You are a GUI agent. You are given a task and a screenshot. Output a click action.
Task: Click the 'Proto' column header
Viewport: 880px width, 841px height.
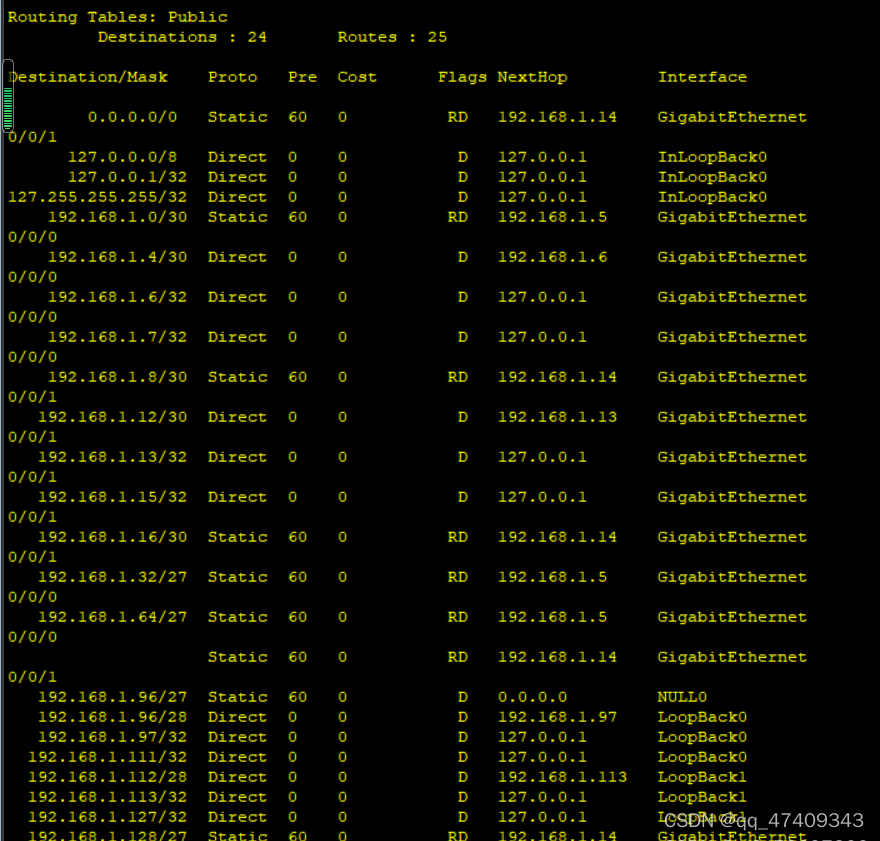click(x=233, y=77)
